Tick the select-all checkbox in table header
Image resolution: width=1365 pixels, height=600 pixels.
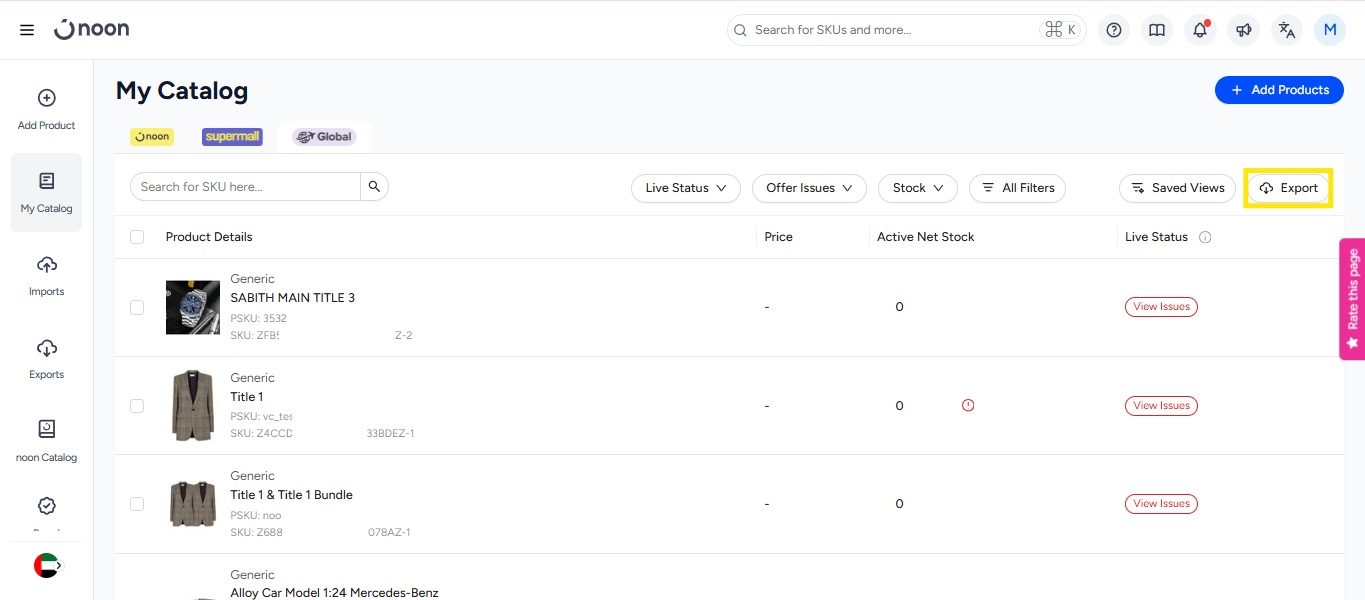(137, 237)
